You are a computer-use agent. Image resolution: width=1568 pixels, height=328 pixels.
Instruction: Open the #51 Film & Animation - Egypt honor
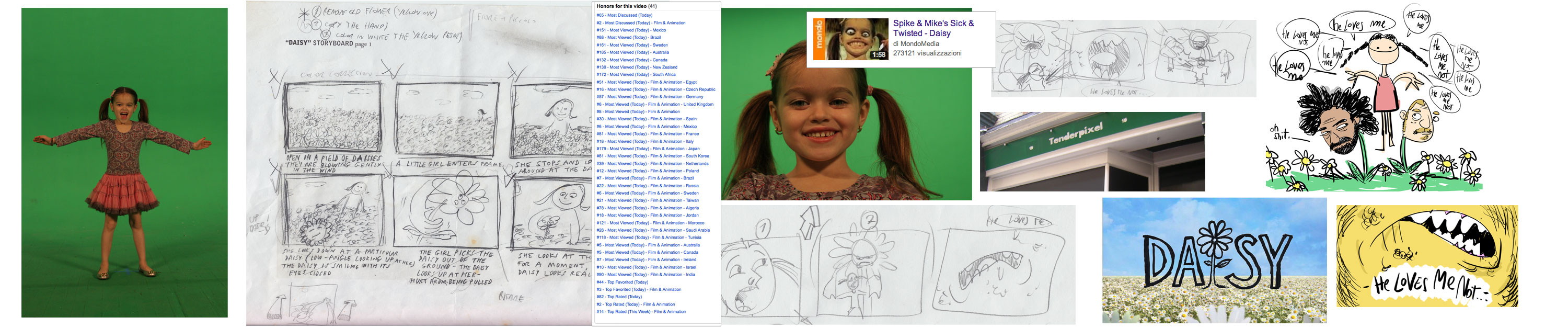pos(647,82)
